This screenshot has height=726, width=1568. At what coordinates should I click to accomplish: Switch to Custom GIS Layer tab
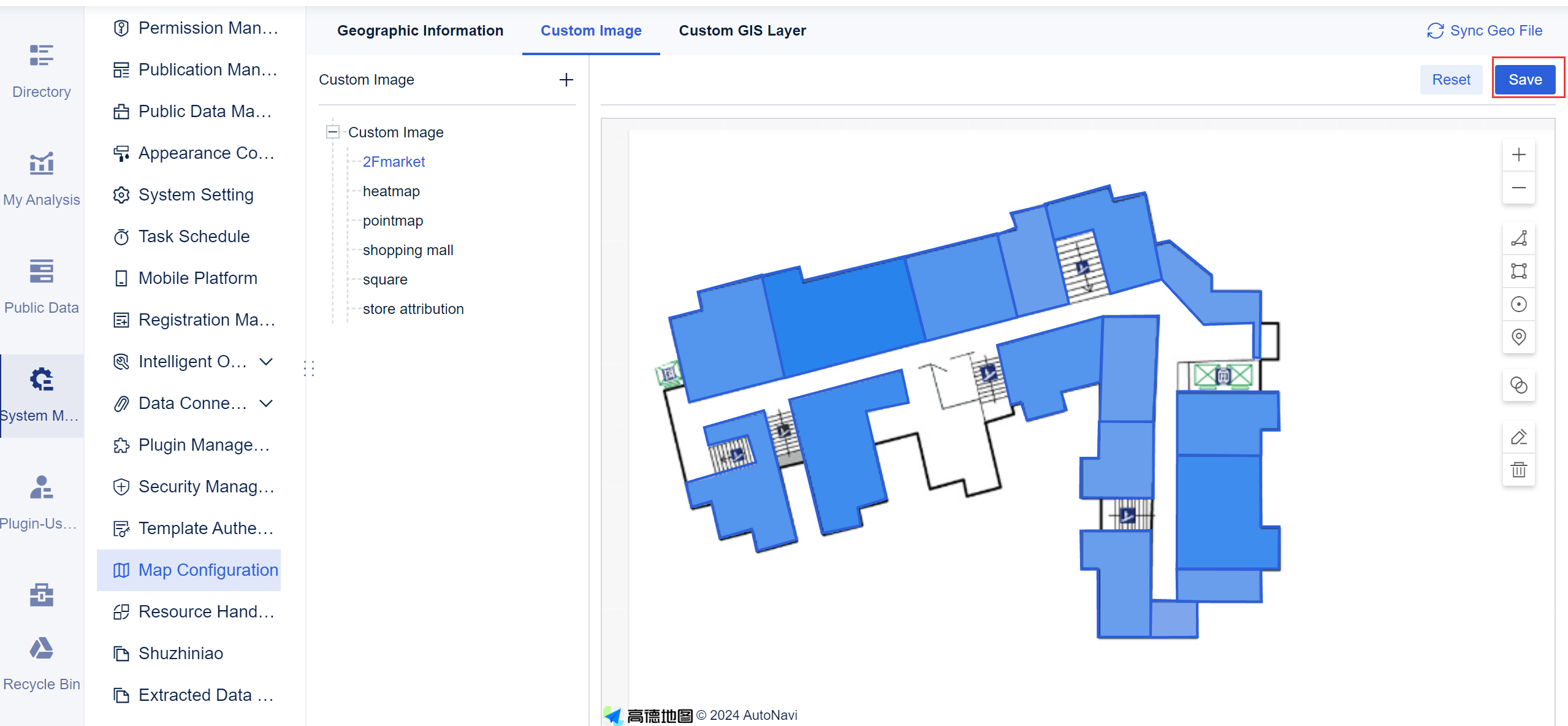pyautogui.click(x=742, y=31)
